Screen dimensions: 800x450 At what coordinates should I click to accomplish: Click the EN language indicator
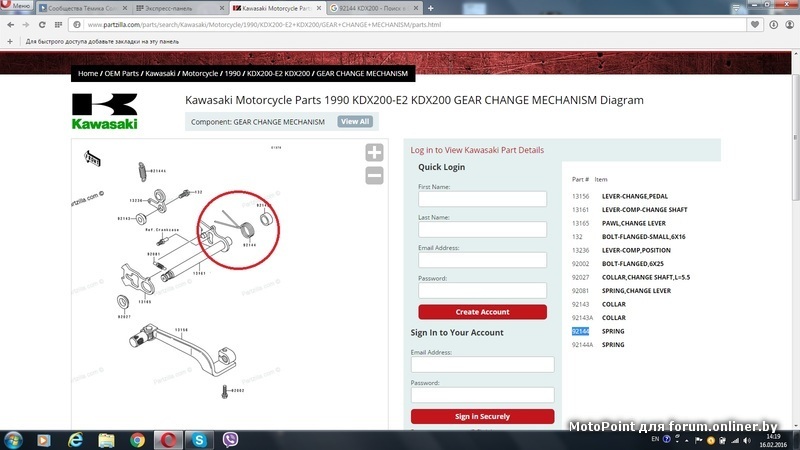click(x=655, y=439)
